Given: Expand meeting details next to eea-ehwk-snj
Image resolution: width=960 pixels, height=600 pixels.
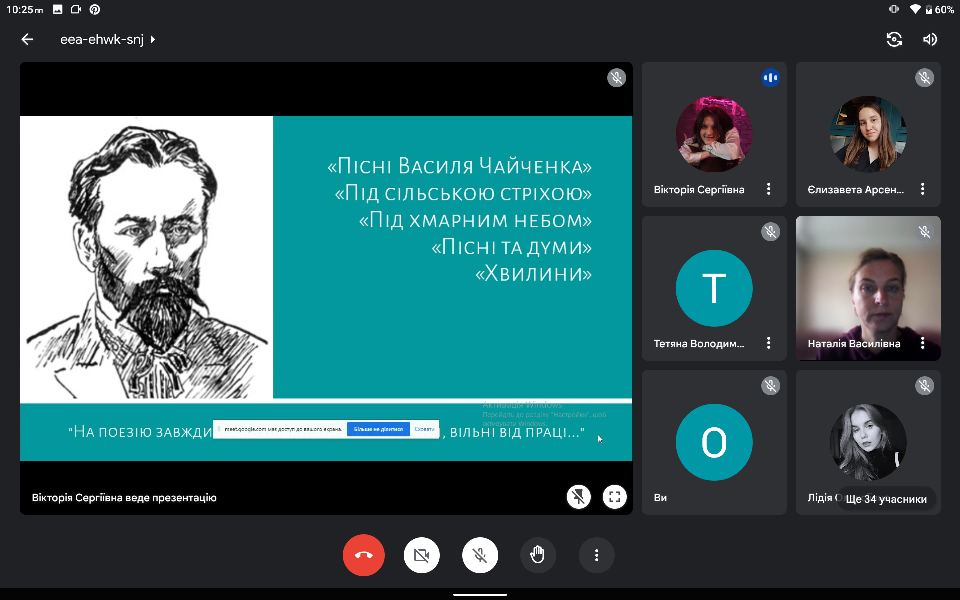Looking at the screenshot, I should (x=153, y=40).
